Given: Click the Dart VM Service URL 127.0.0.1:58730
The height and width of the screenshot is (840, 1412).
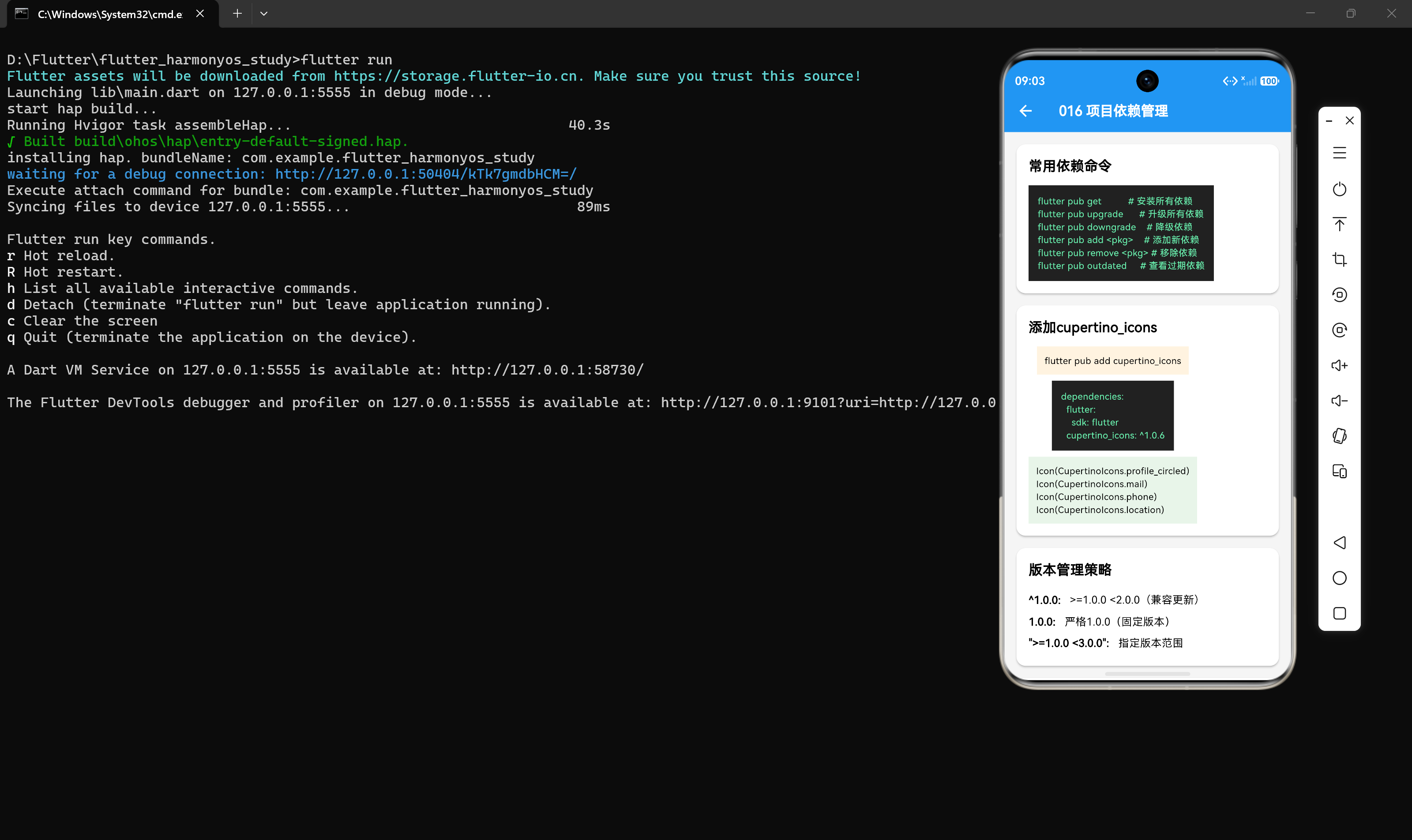Looking at the screenshot, I should pyautogui.click(x=548, y=370).
